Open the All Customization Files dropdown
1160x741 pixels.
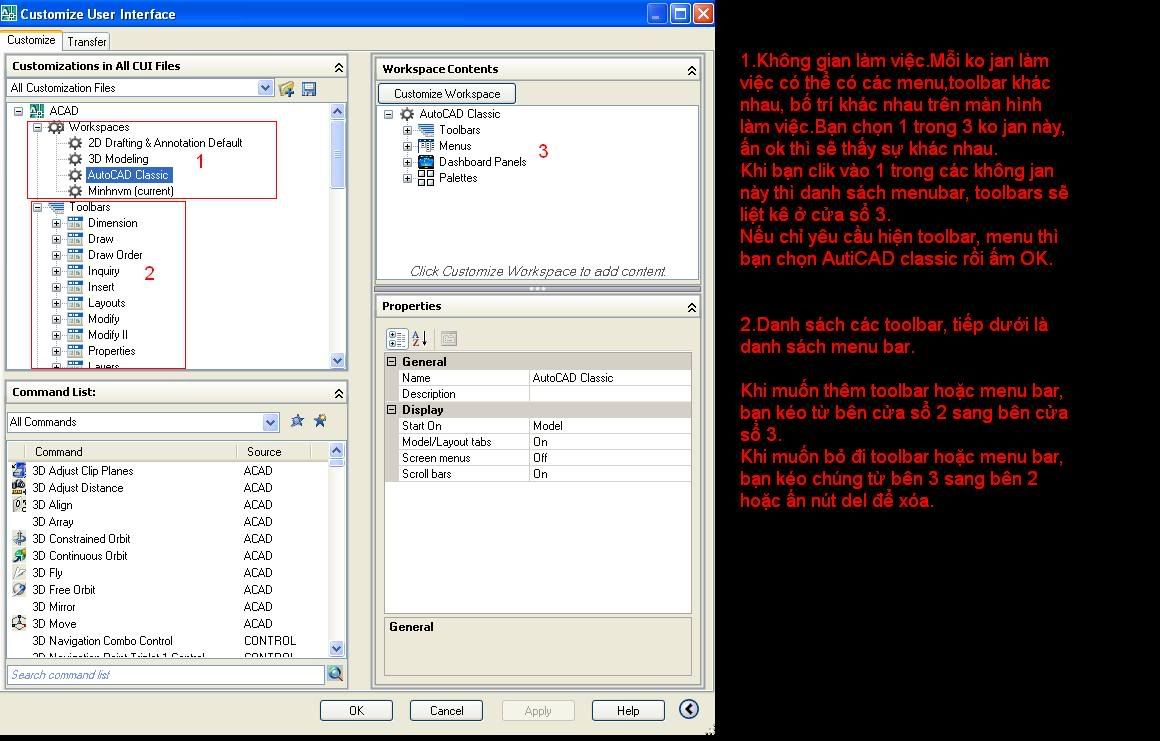tap(266, 88)
